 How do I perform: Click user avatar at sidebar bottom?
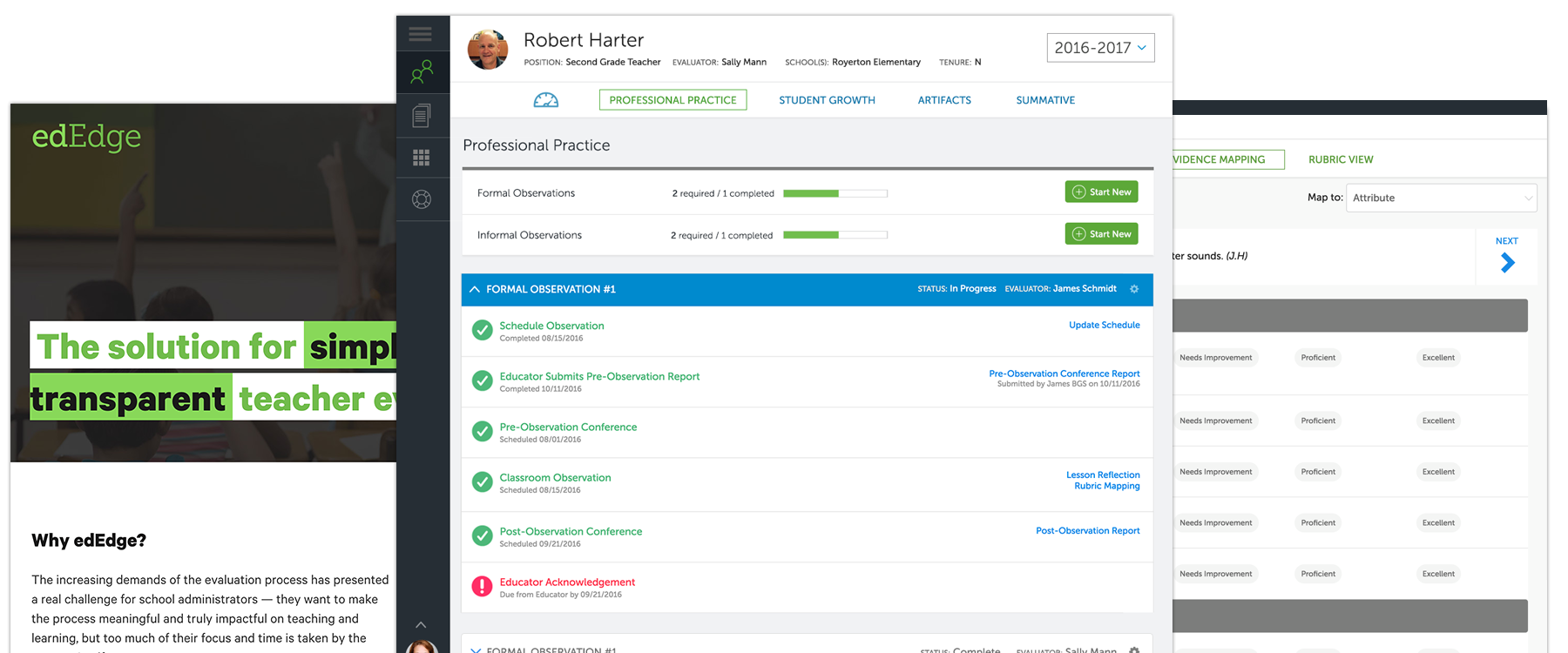click(422, 647)
